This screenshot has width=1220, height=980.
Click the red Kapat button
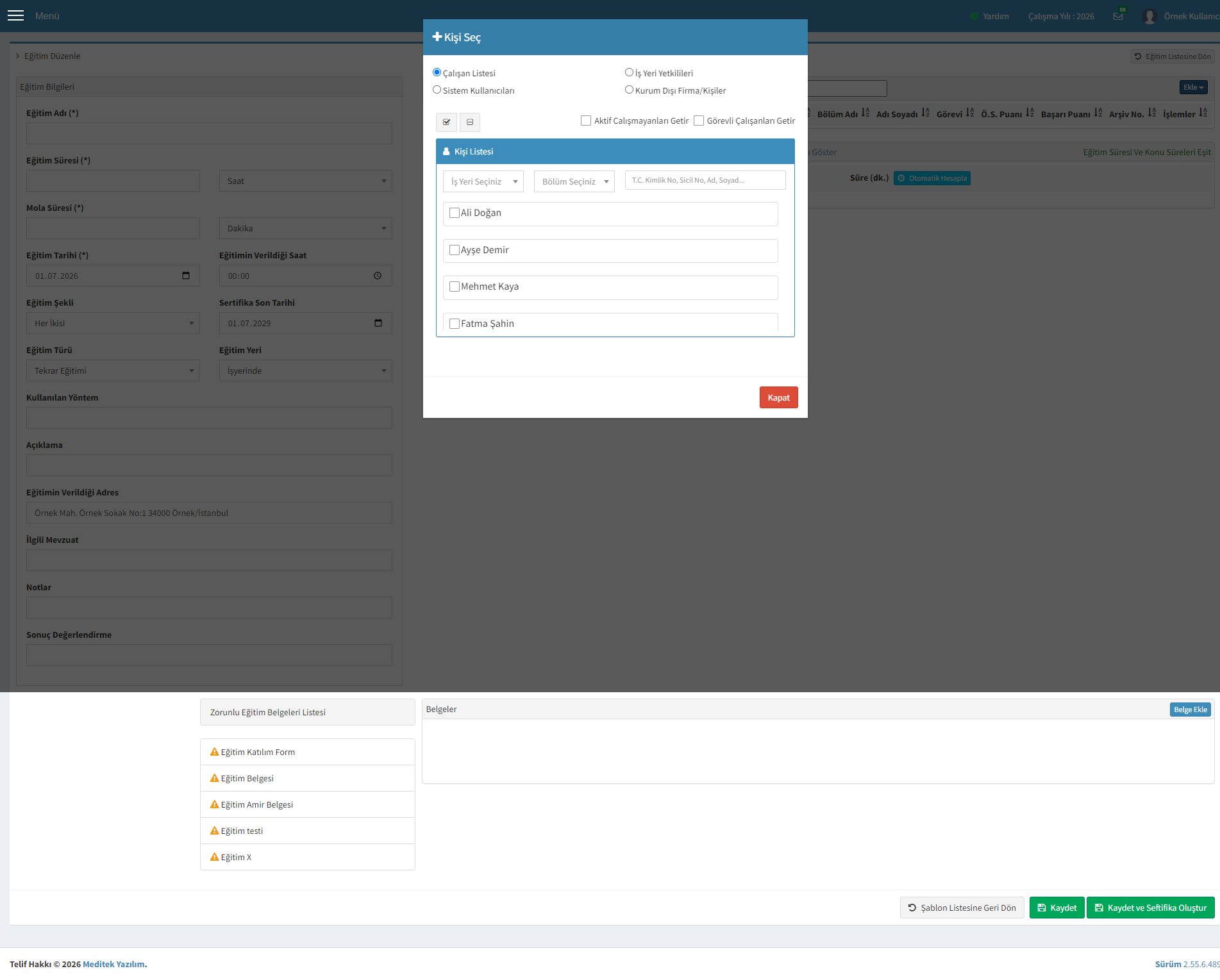pyautogui.click(x=778, y=397)
